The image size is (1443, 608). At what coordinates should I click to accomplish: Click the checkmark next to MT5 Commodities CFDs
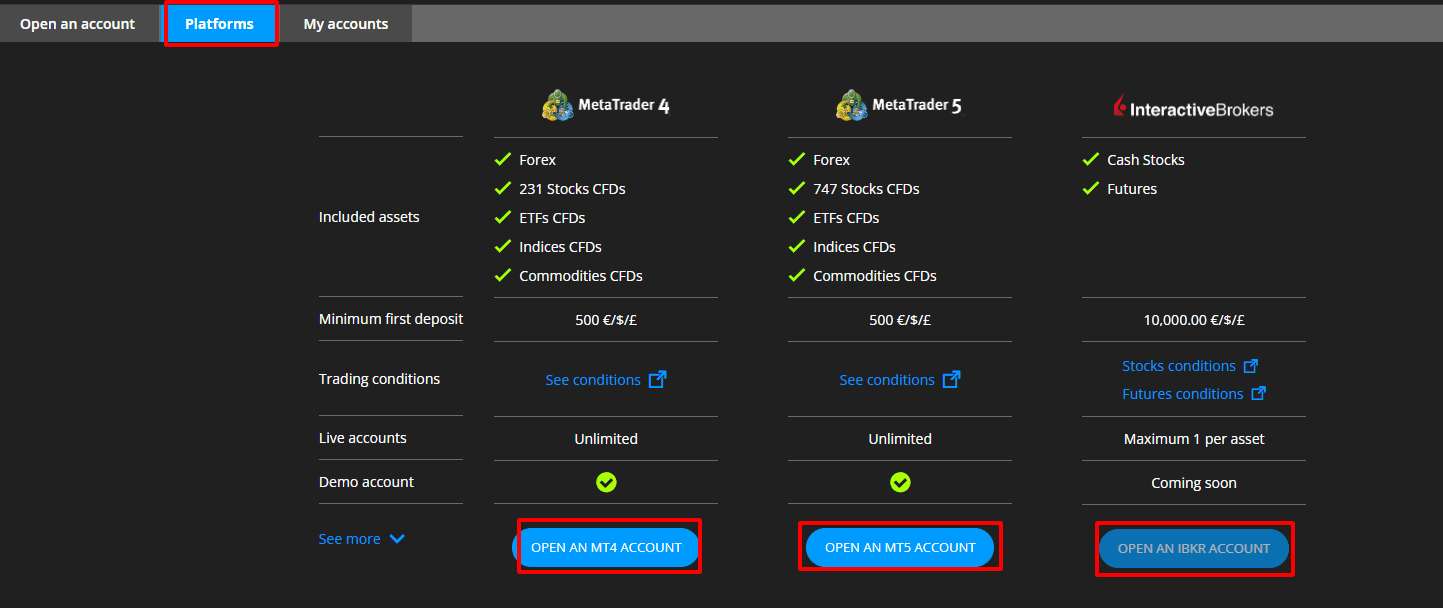click(797, 275)
